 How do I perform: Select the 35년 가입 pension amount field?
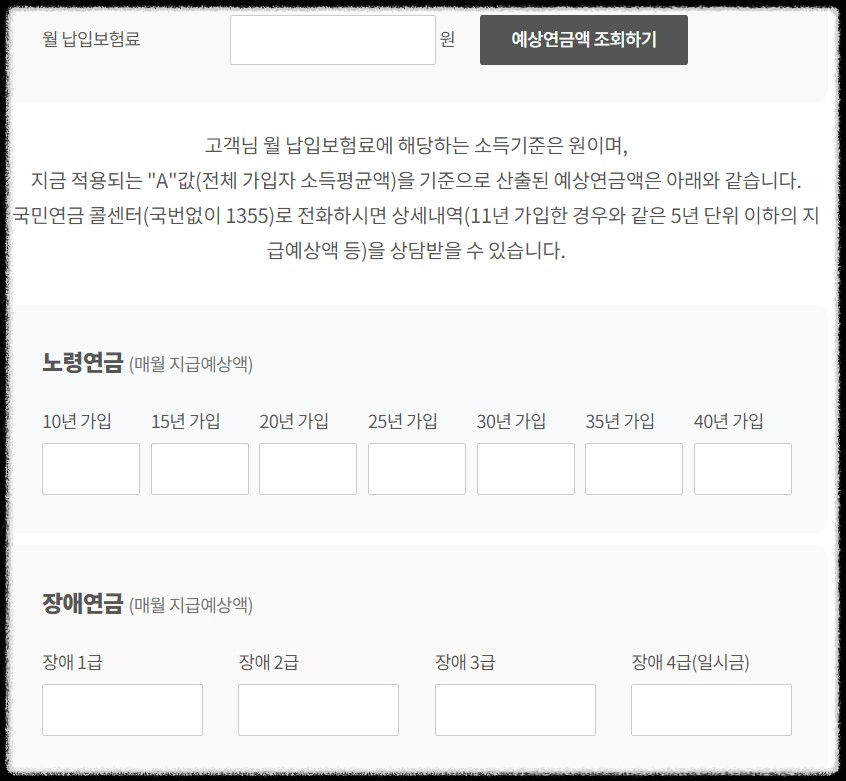634,469
